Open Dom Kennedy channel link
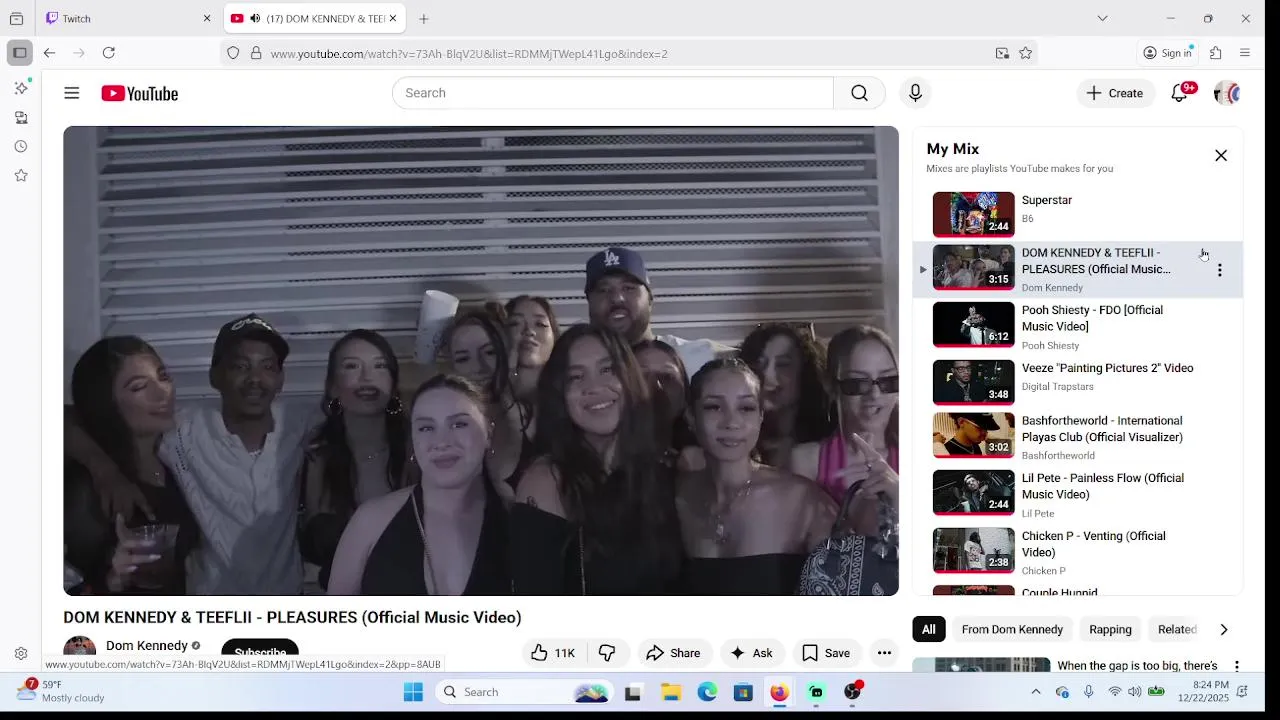 [147, 646]
